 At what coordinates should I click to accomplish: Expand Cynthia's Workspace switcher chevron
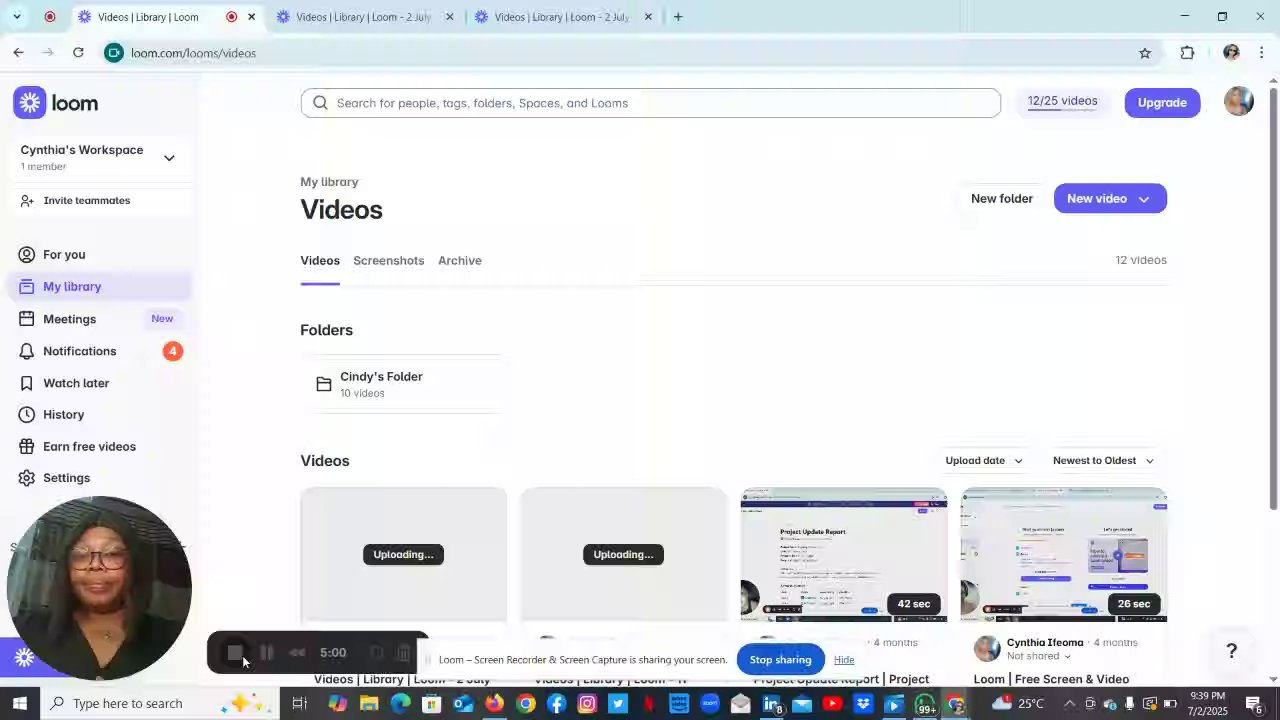click(x=169, y=158)
